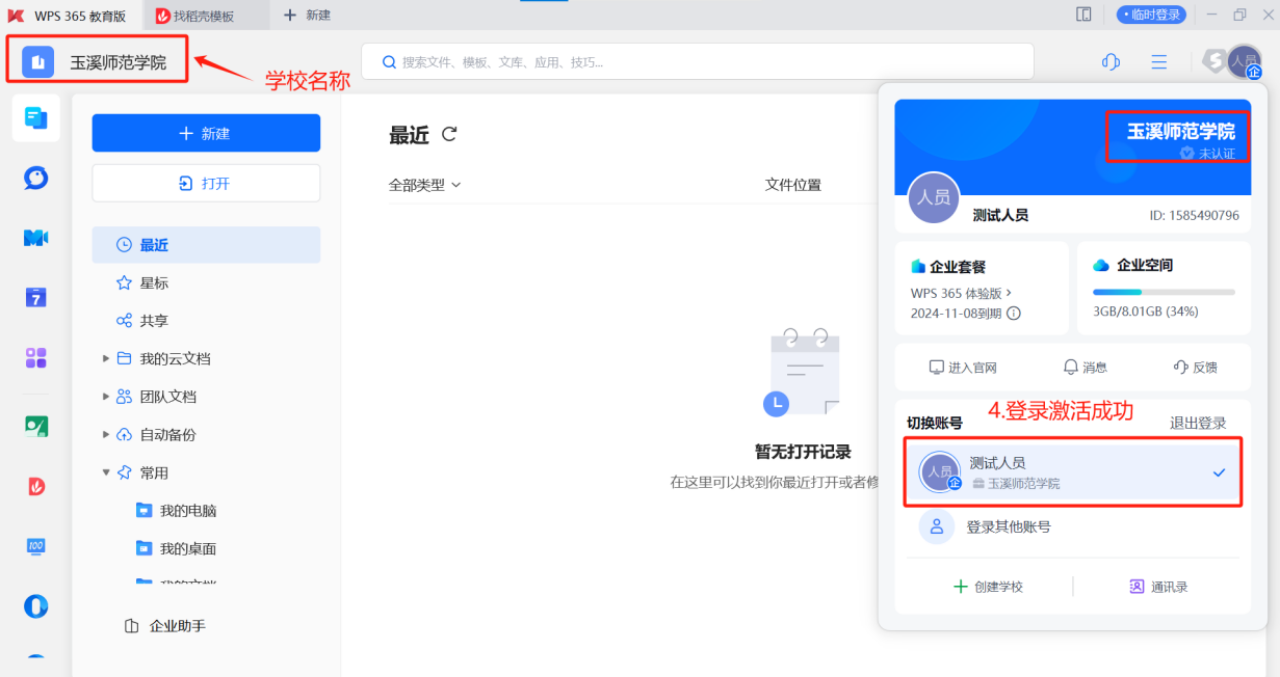Viewport: 1280px width, 677px height.
Task: Expand the 我的云文档 tree node
Action: 106,359
